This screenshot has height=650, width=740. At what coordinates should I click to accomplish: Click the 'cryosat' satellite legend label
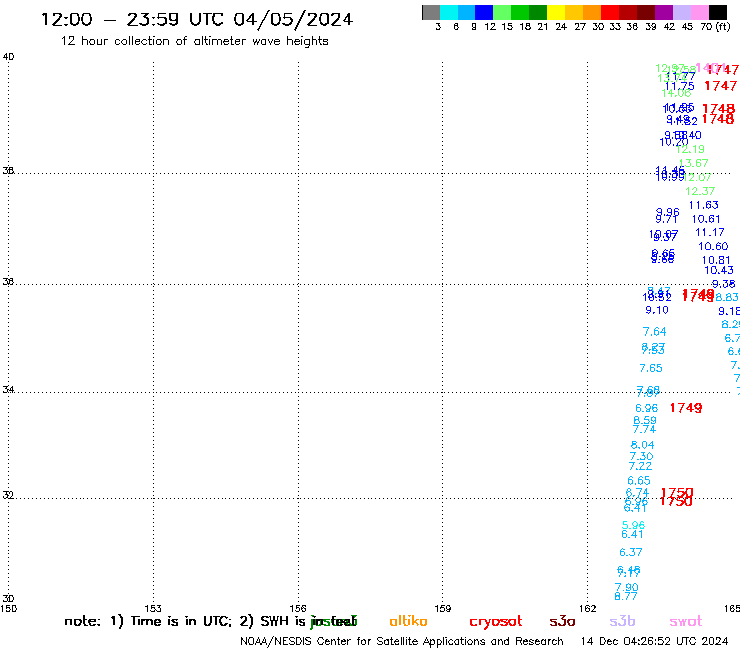496,622
